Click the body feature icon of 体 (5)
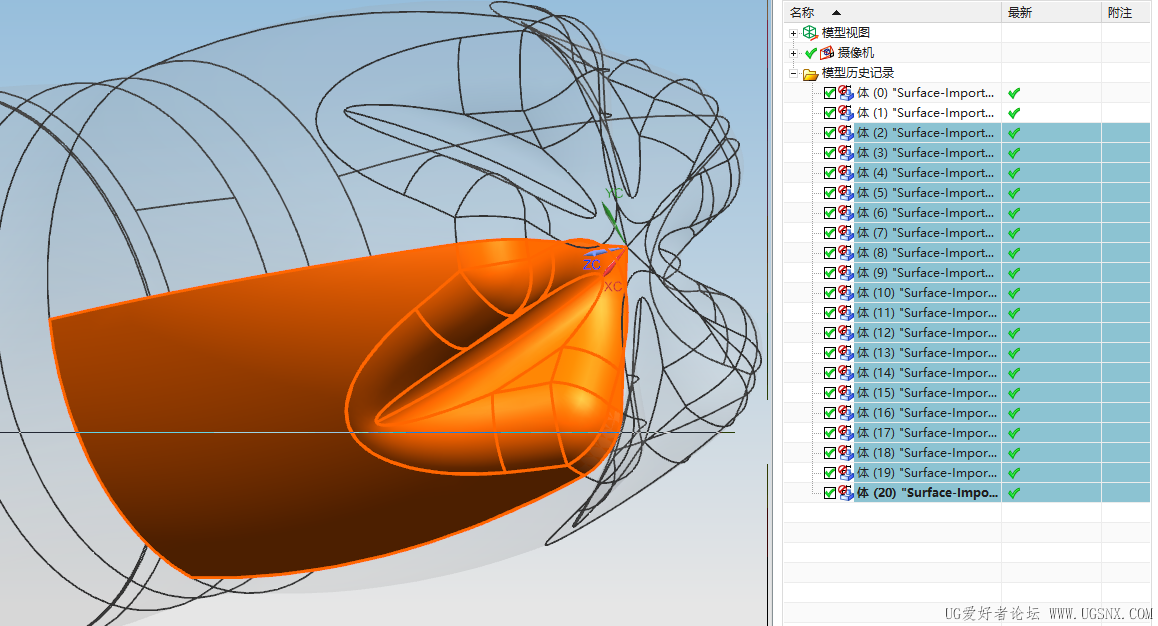Viewport: 1158px width, 626px height. (846, 193)
